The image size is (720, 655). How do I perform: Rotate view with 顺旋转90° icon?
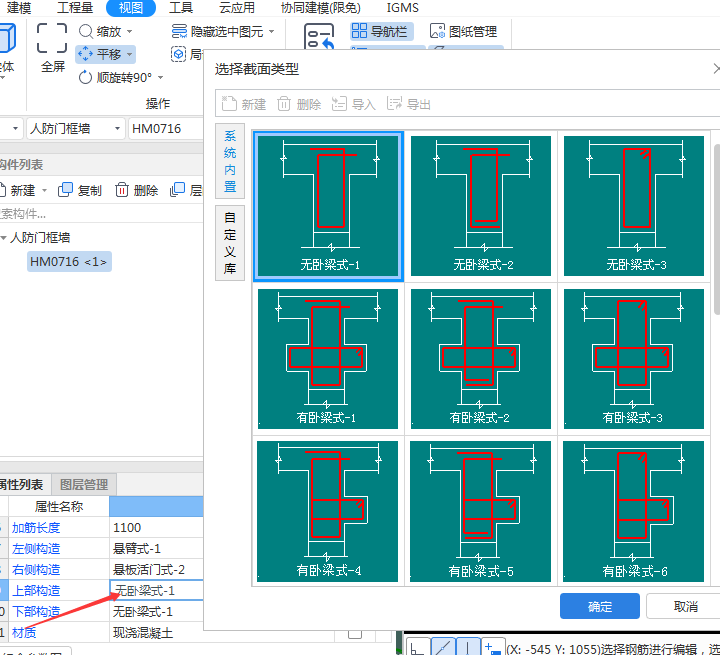pyautogui.click(x=85, y=77)
